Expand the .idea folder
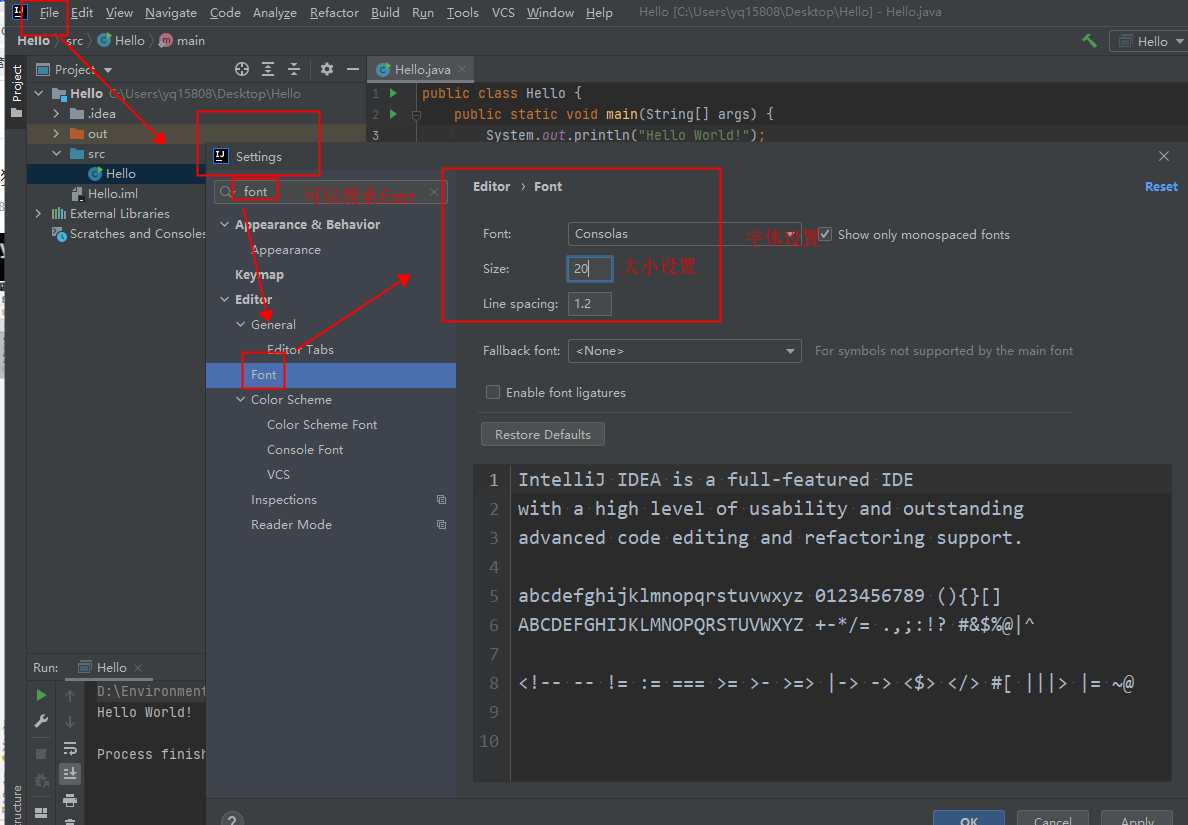The height and width of the screenshot is (825, 1188). pos(56,114)
